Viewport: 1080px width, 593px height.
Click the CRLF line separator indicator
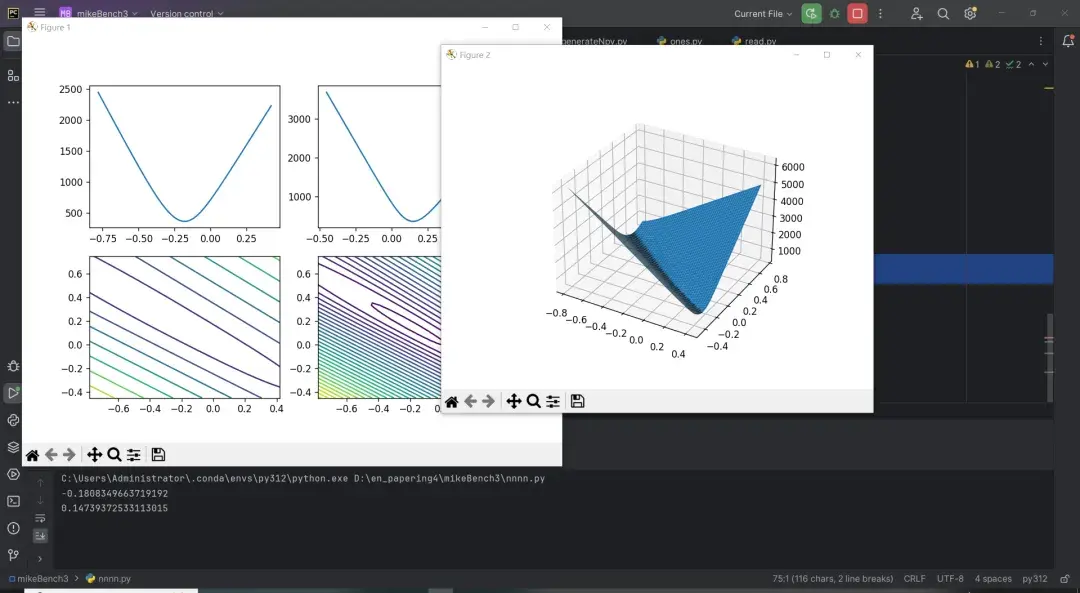click(915, 579)
